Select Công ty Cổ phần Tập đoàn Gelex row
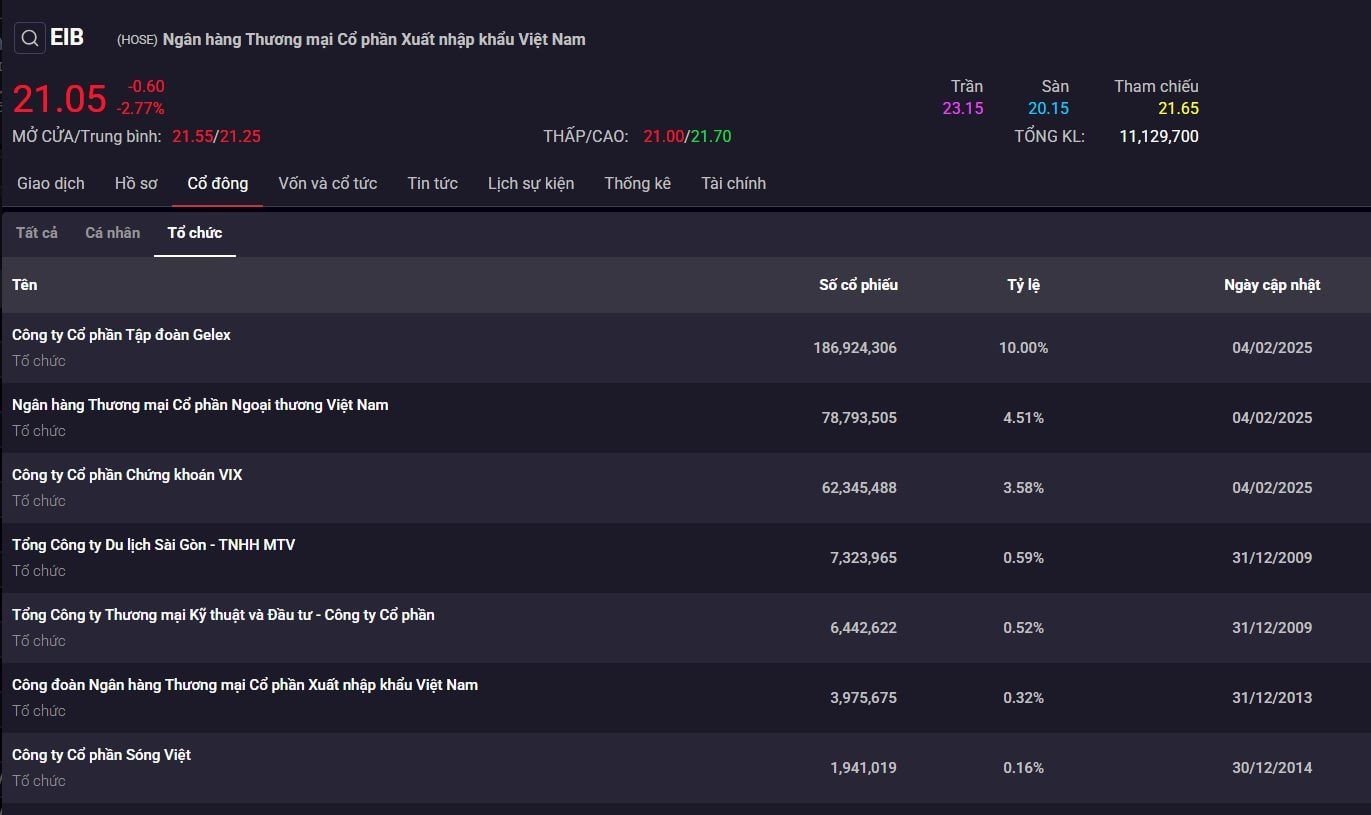 pyautogui.click(x=685, y=348)
